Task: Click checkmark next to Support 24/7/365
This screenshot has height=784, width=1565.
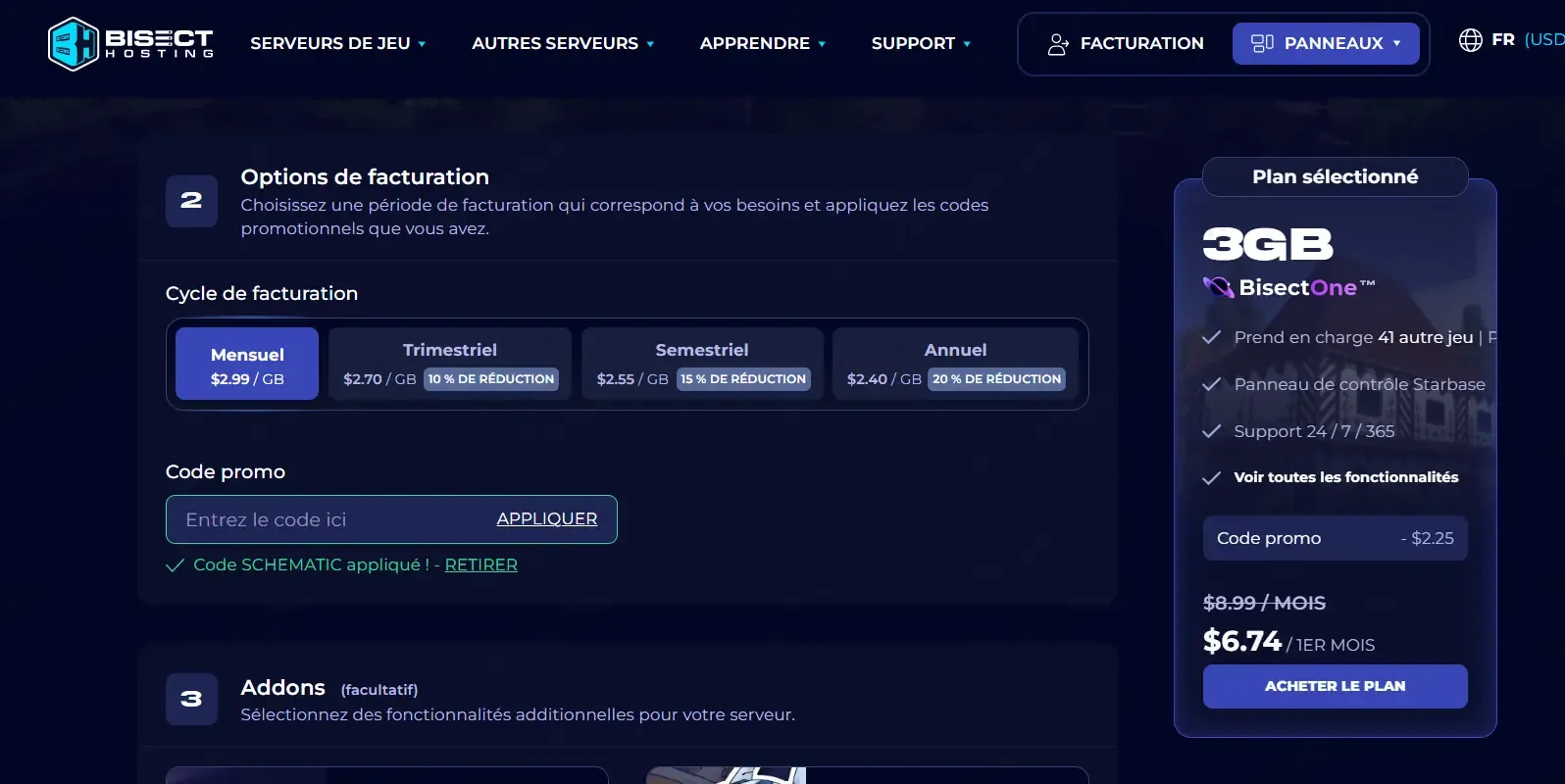Action: tap(1212, 431)
